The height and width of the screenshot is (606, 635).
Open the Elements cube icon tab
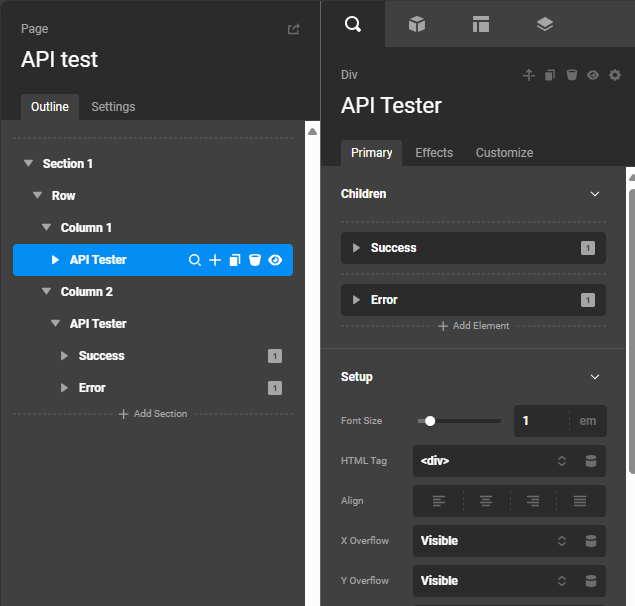pyautogui.click(x=417, y=24)
